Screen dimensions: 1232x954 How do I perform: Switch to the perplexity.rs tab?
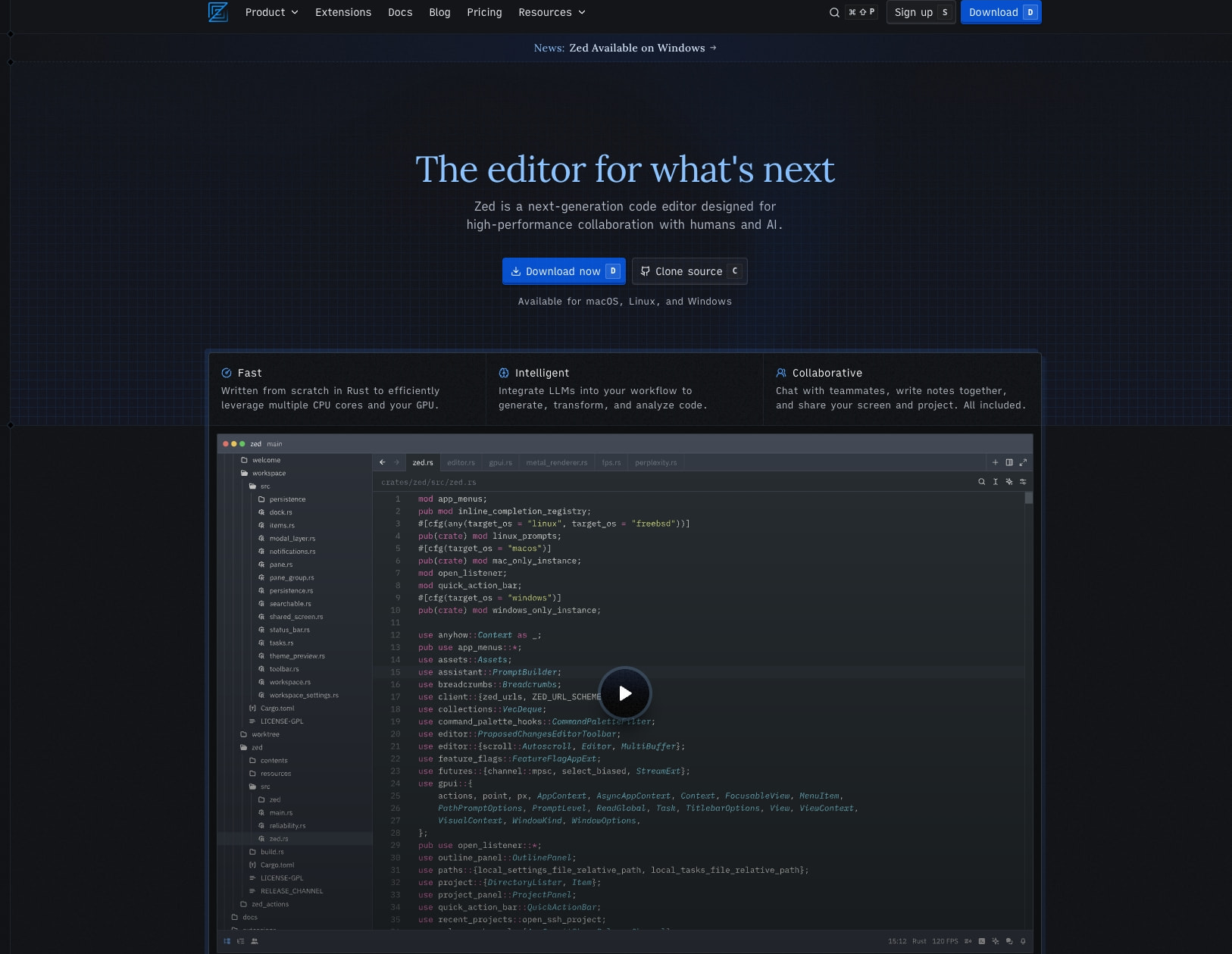(x=656, y=462)
